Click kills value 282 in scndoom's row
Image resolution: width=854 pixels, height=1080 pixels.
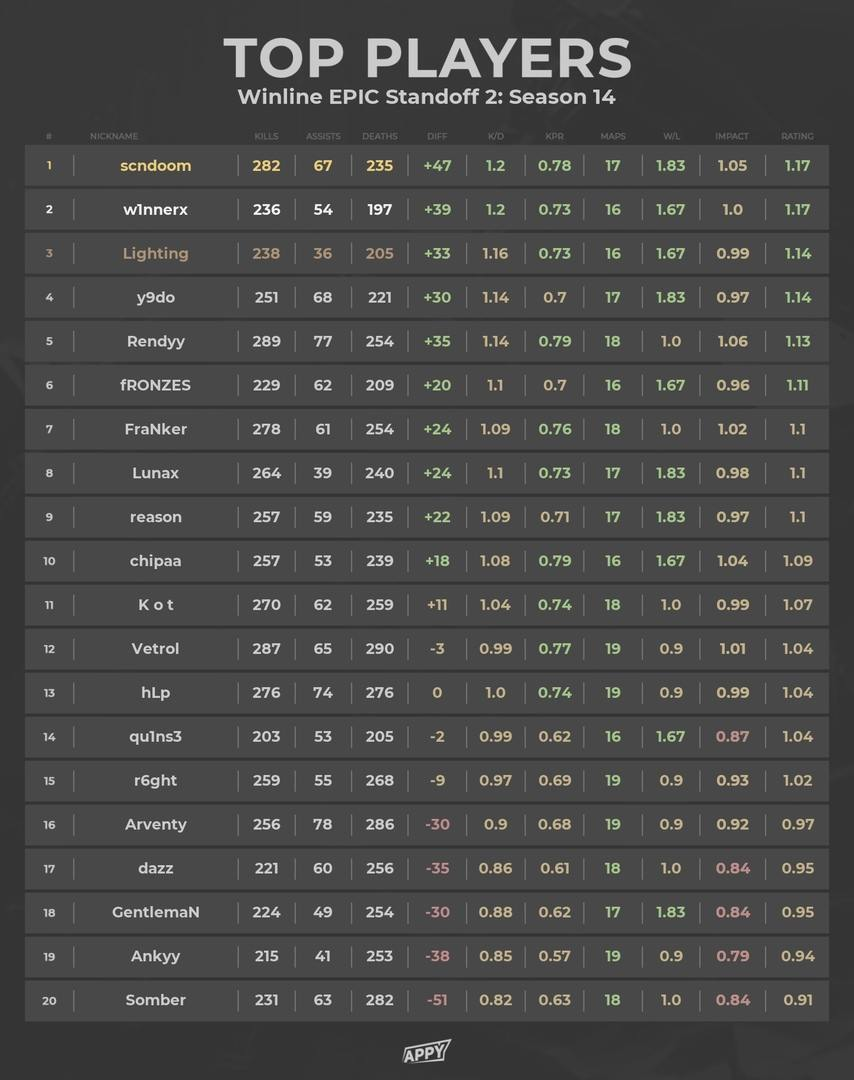[267, 166]
